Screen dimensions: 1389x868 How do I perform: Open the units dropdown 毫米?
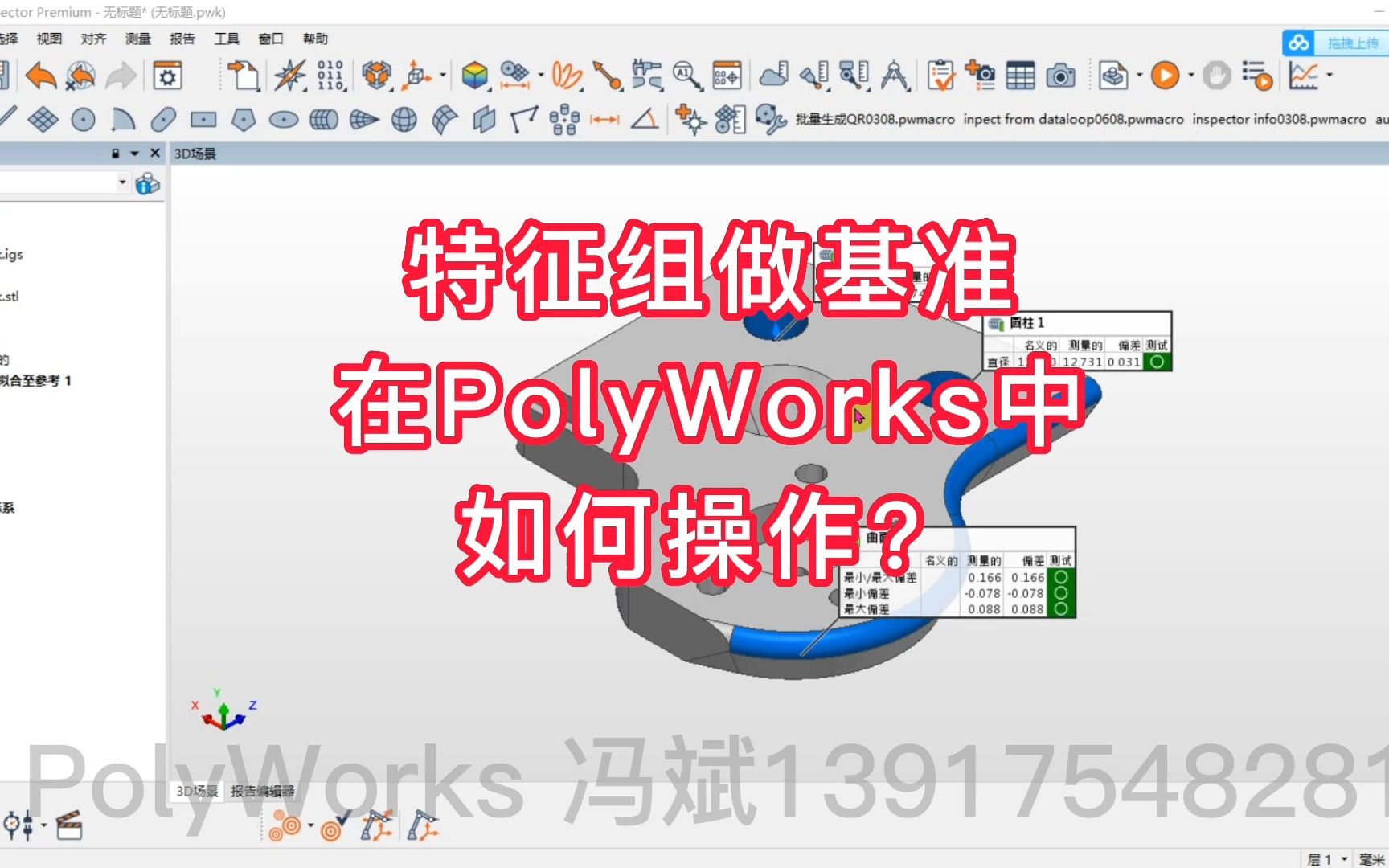(x=1372, y=859)
